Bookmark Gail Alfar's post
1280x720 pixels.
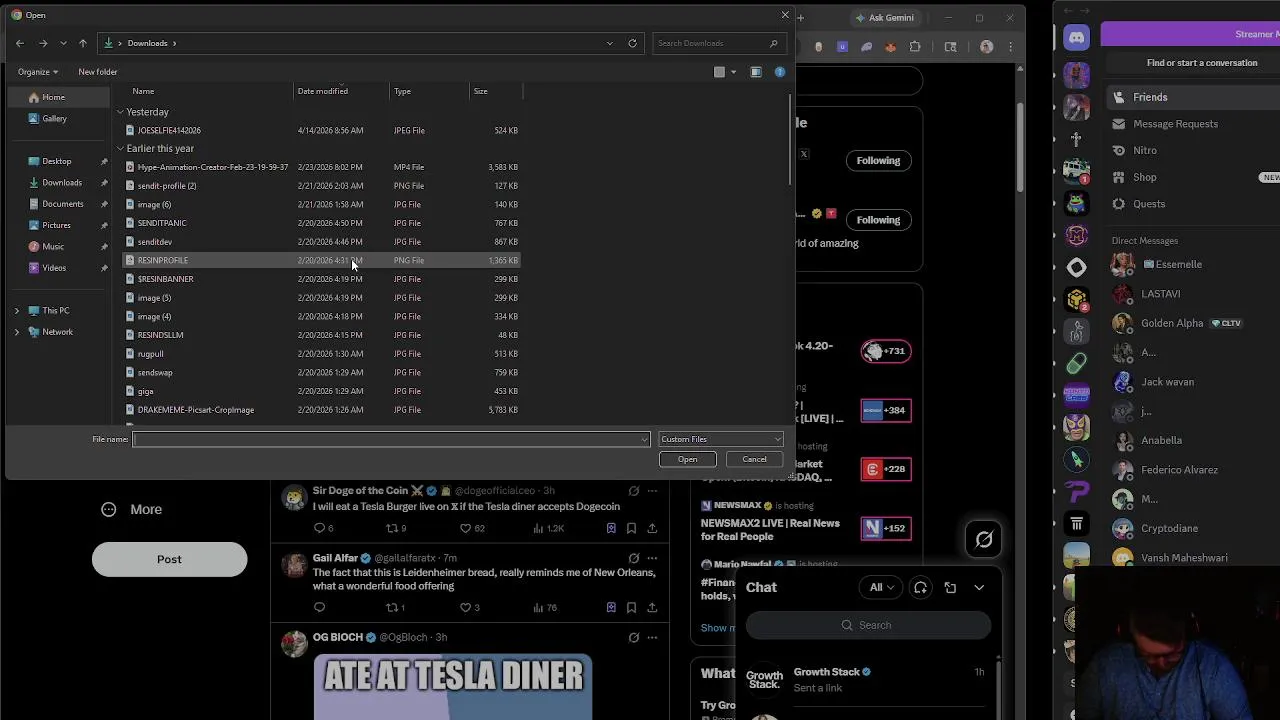631,607
